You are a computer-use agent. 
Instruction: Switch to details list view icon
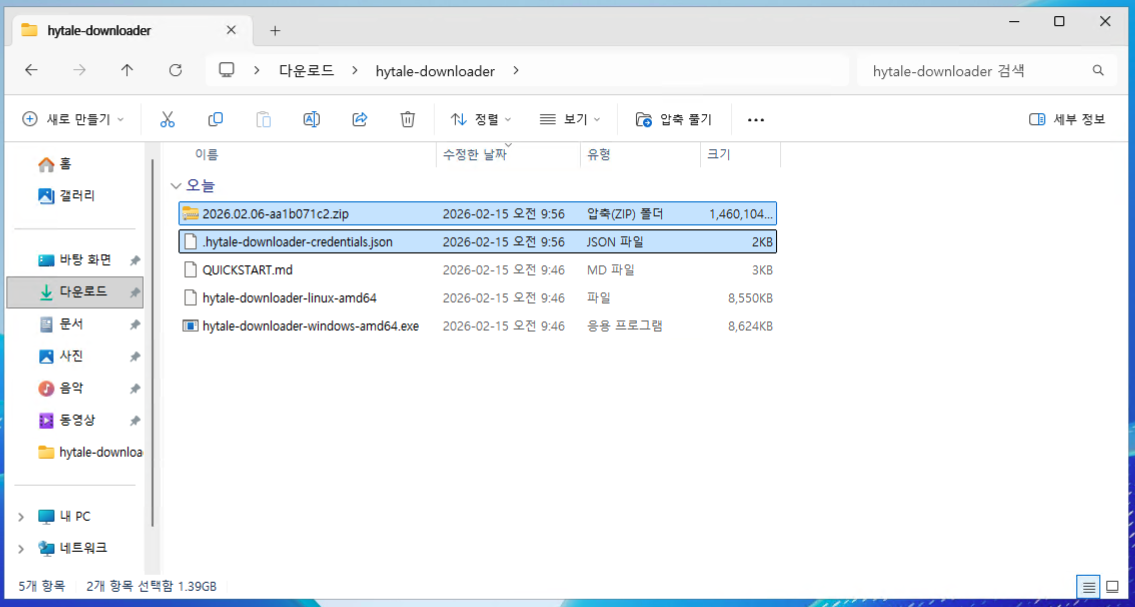[x=1087, y=586]
